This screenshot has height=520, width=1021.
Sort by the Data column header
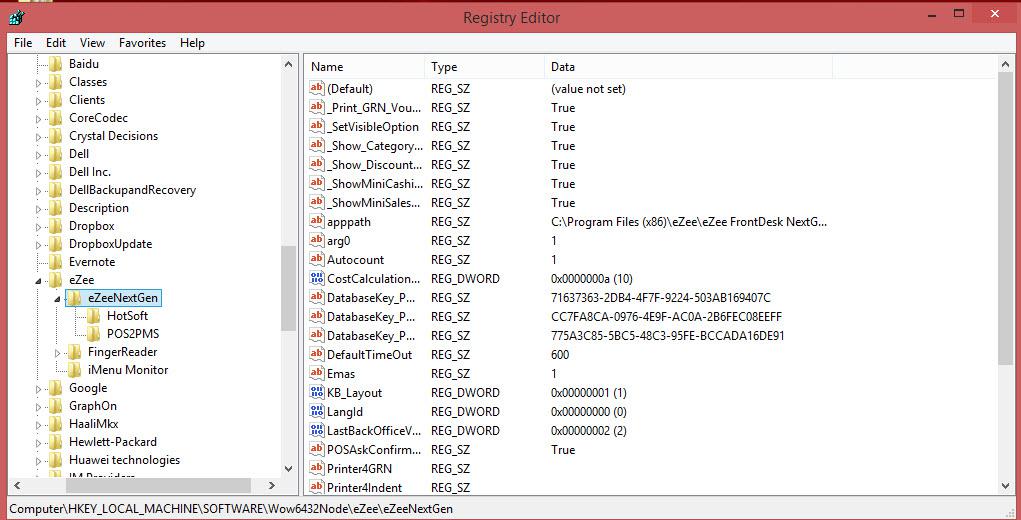coord(688,66)
